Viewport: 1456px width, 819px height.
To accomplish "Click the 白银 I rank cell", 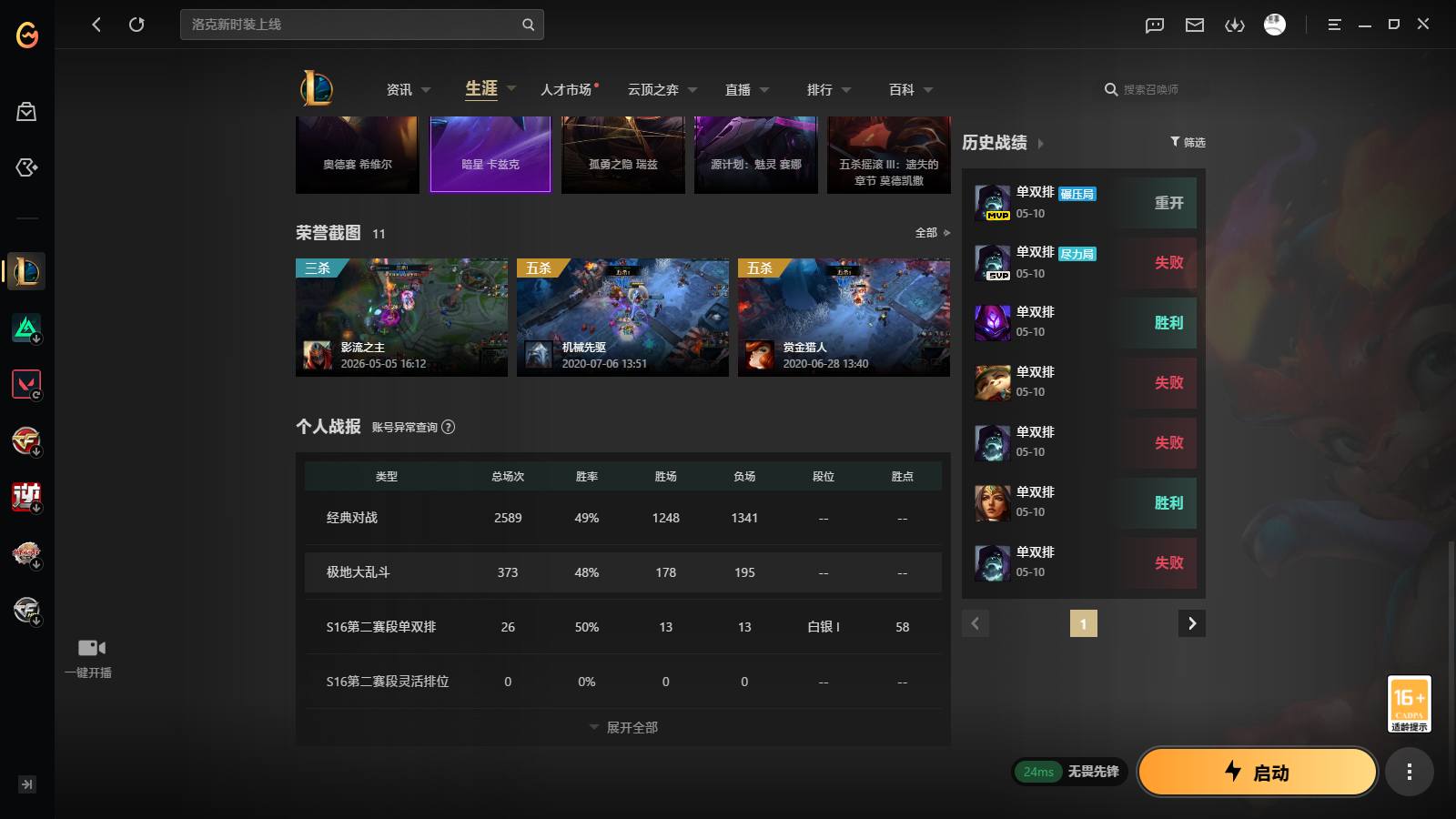I will [x=824, y=627].
